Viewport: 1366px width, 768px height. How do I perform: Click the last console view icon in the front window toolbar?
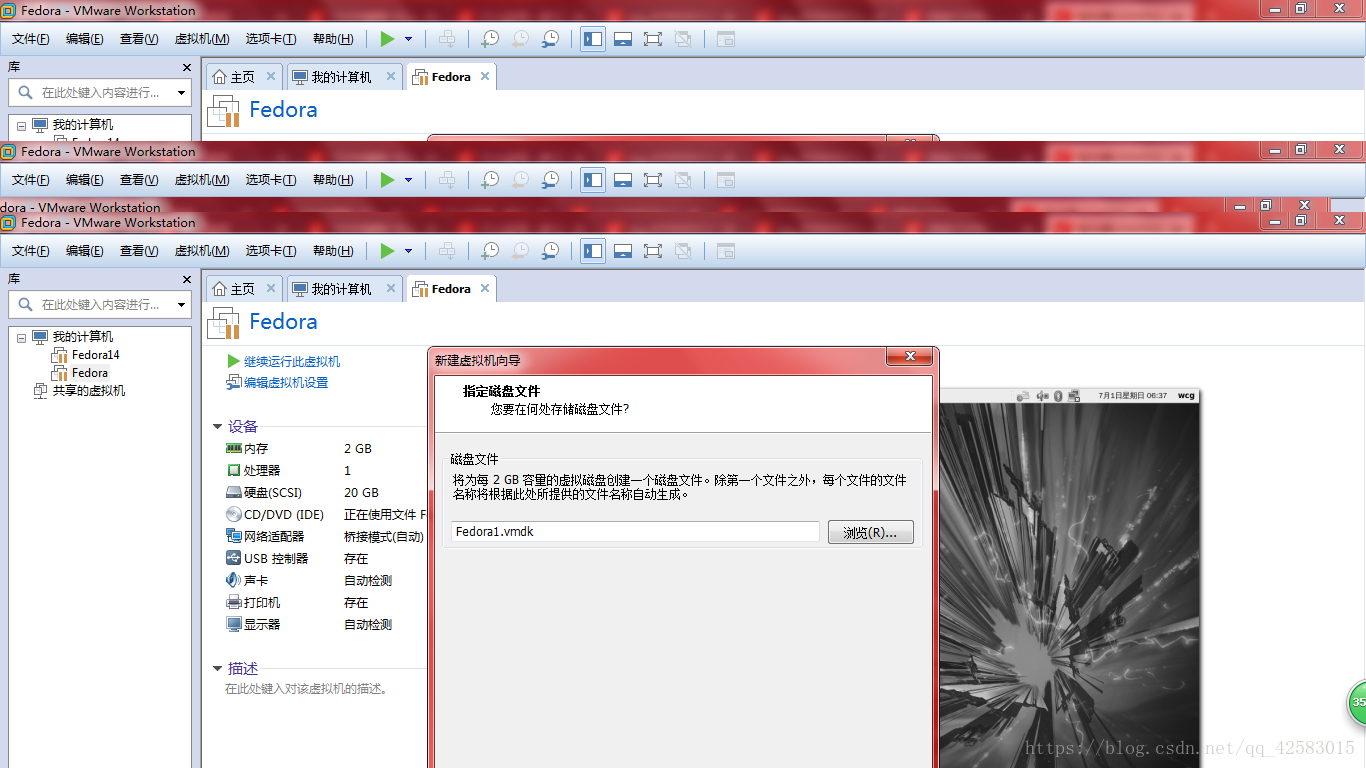(726, 251)
